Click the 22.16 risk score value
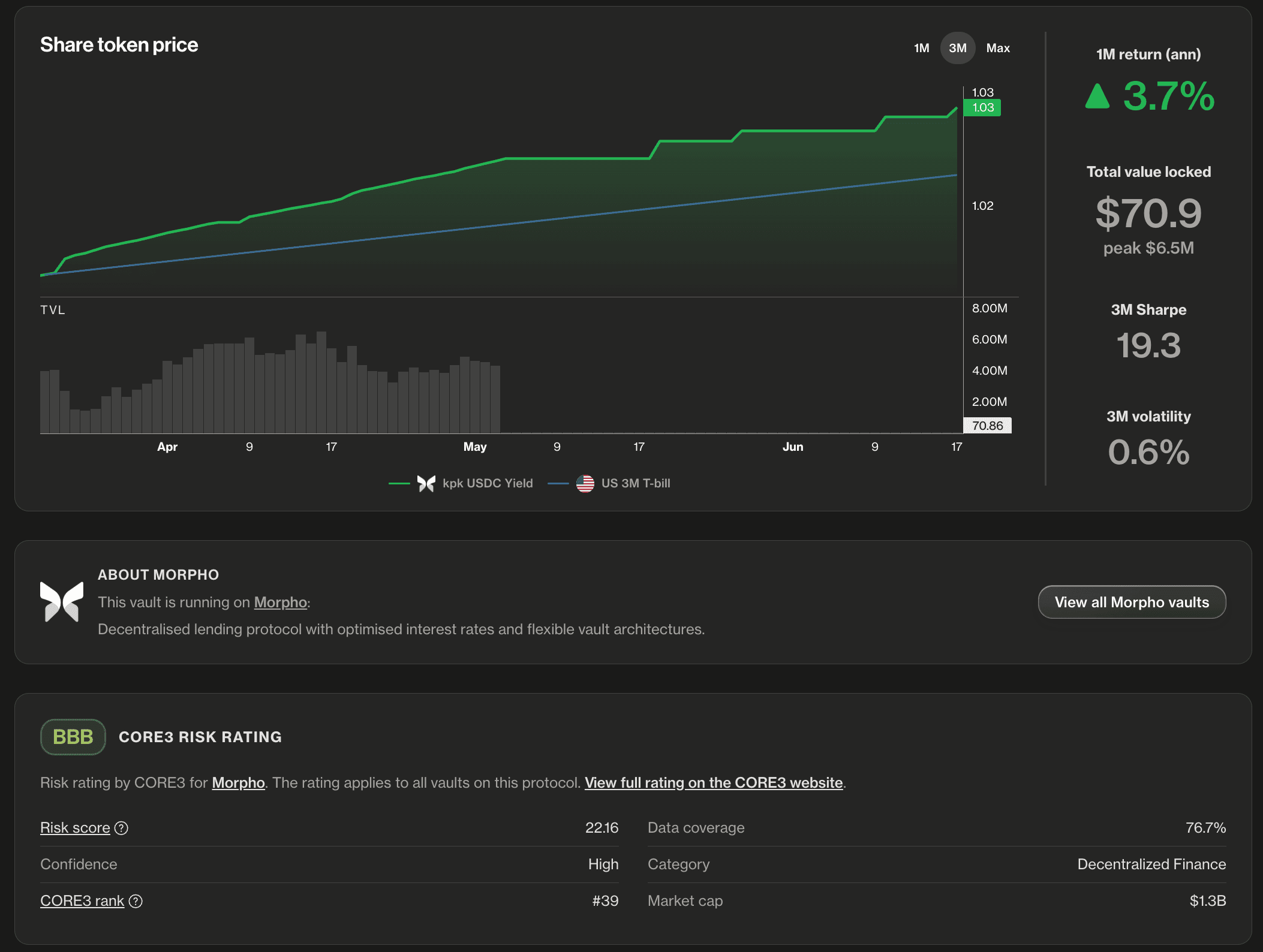 602,828
